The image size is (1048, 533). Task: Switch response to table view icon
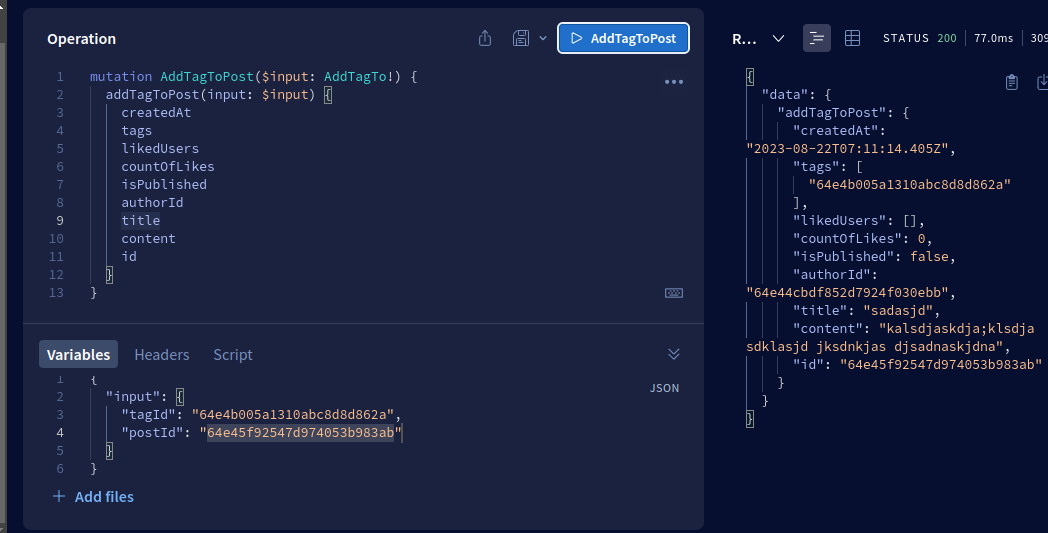[x=852, y=38]
